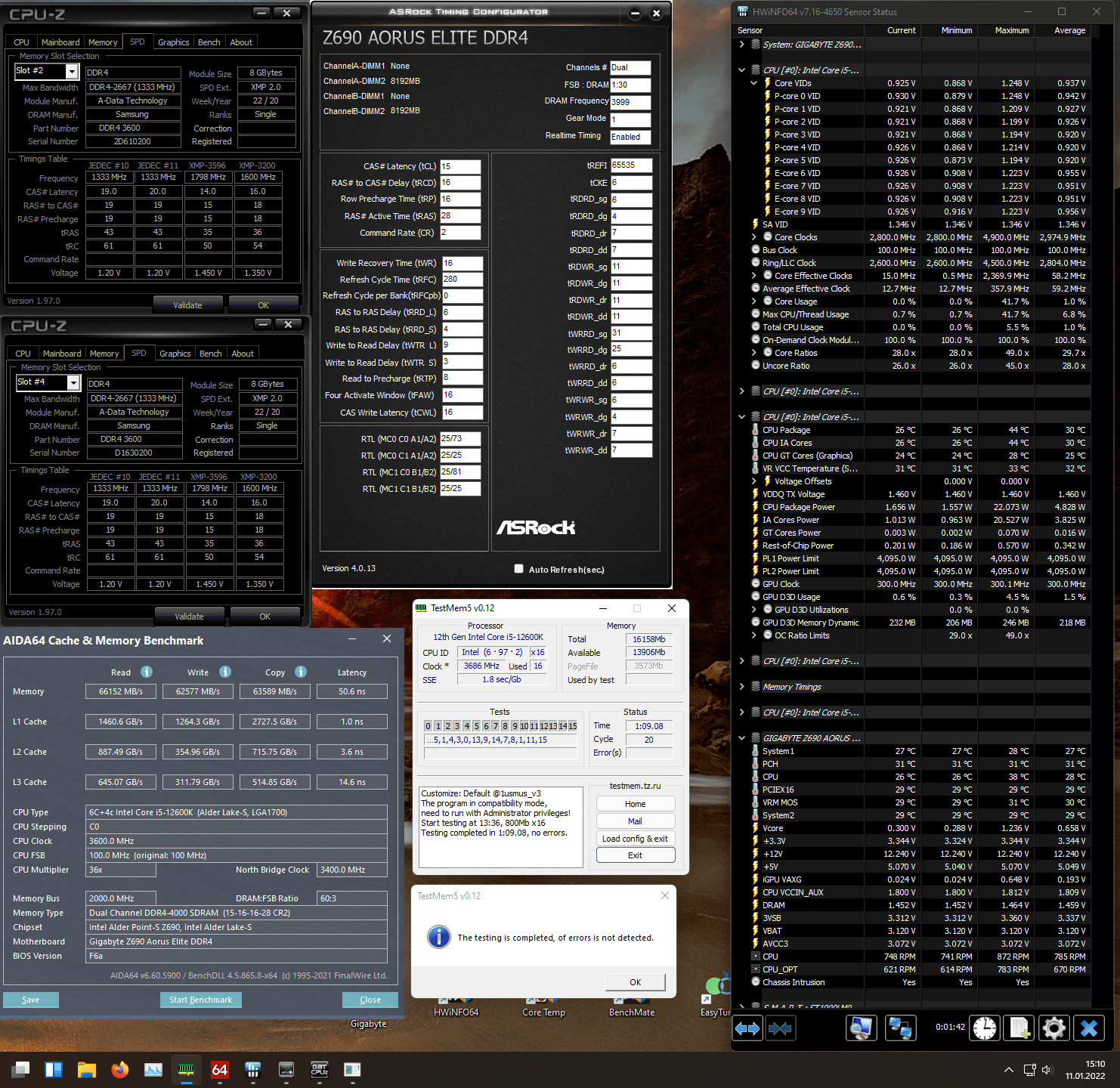Expand the Memory Timings sensor group
The width and height of the screenshot is (1120, 1088).
741,687
